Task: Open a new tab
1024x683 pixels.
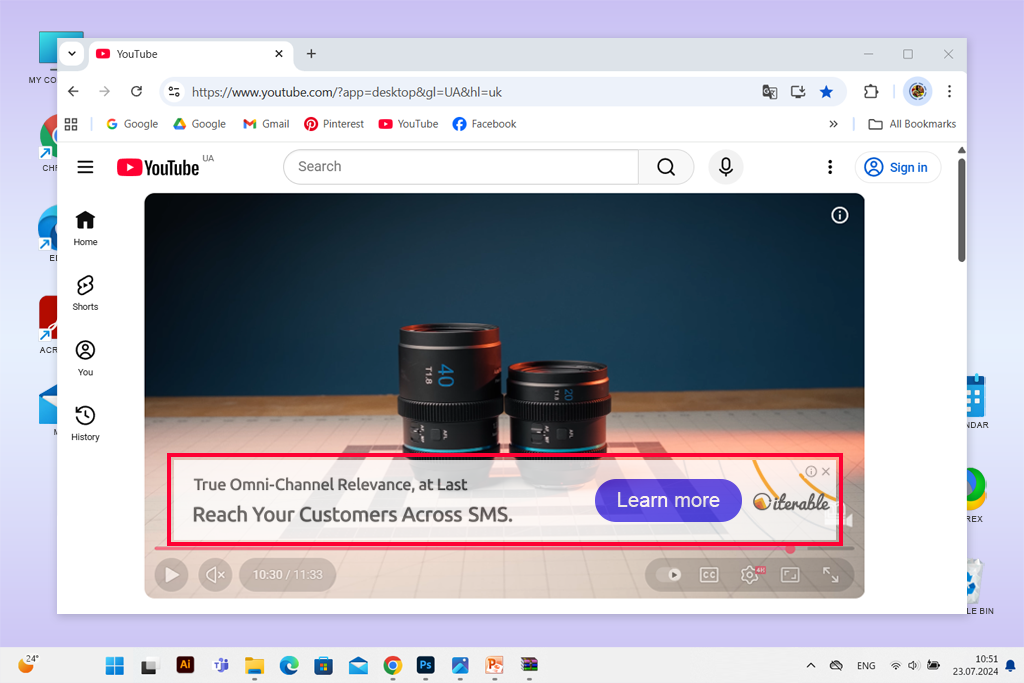Action: (312, 54)
